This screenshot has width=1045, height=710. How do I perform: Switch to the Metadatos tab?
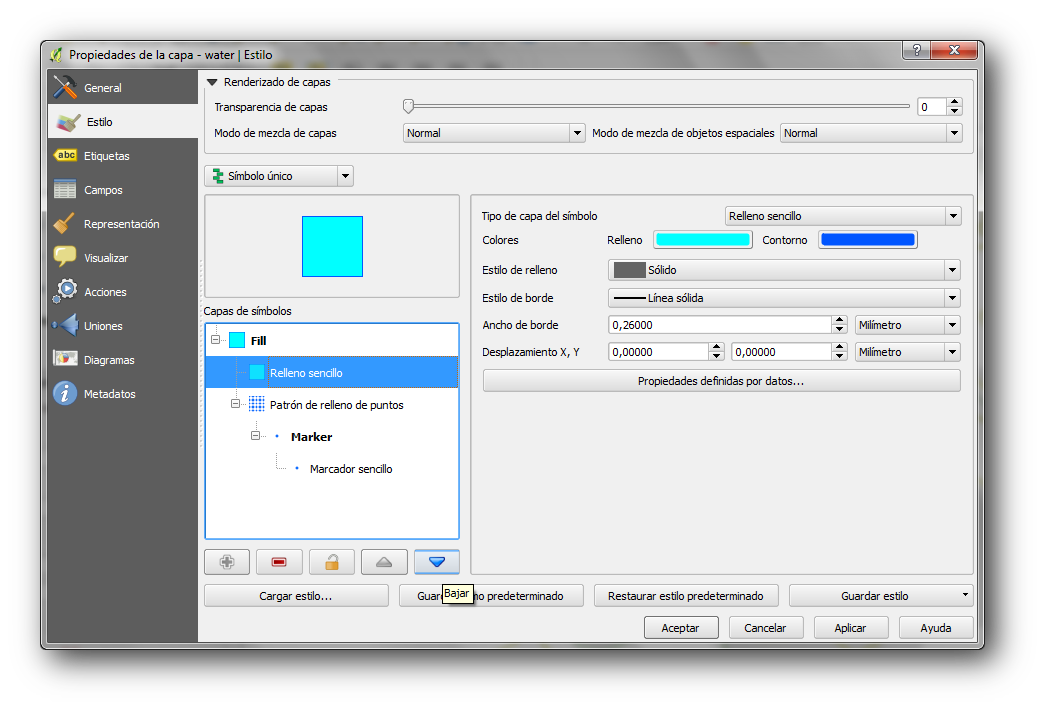click(123, 393)
